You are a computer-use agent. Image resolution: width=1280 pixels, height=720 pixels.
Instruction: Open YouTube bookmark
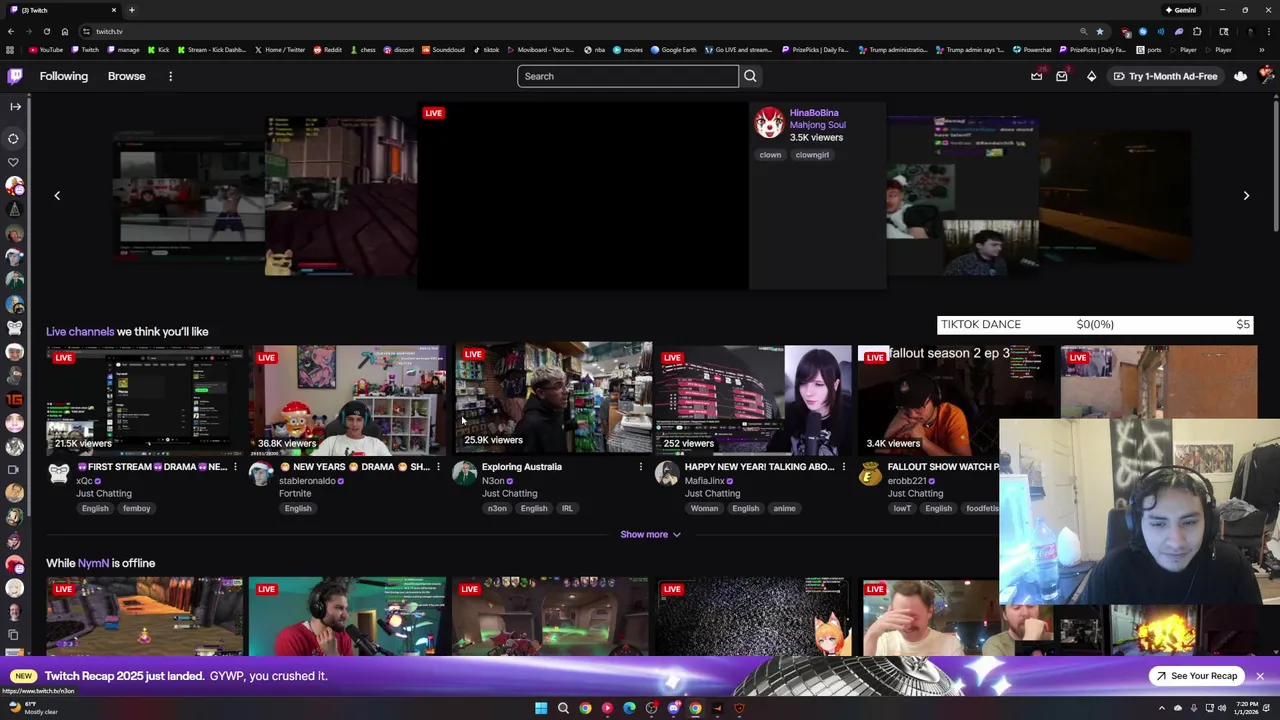click(x=46, y=49)
